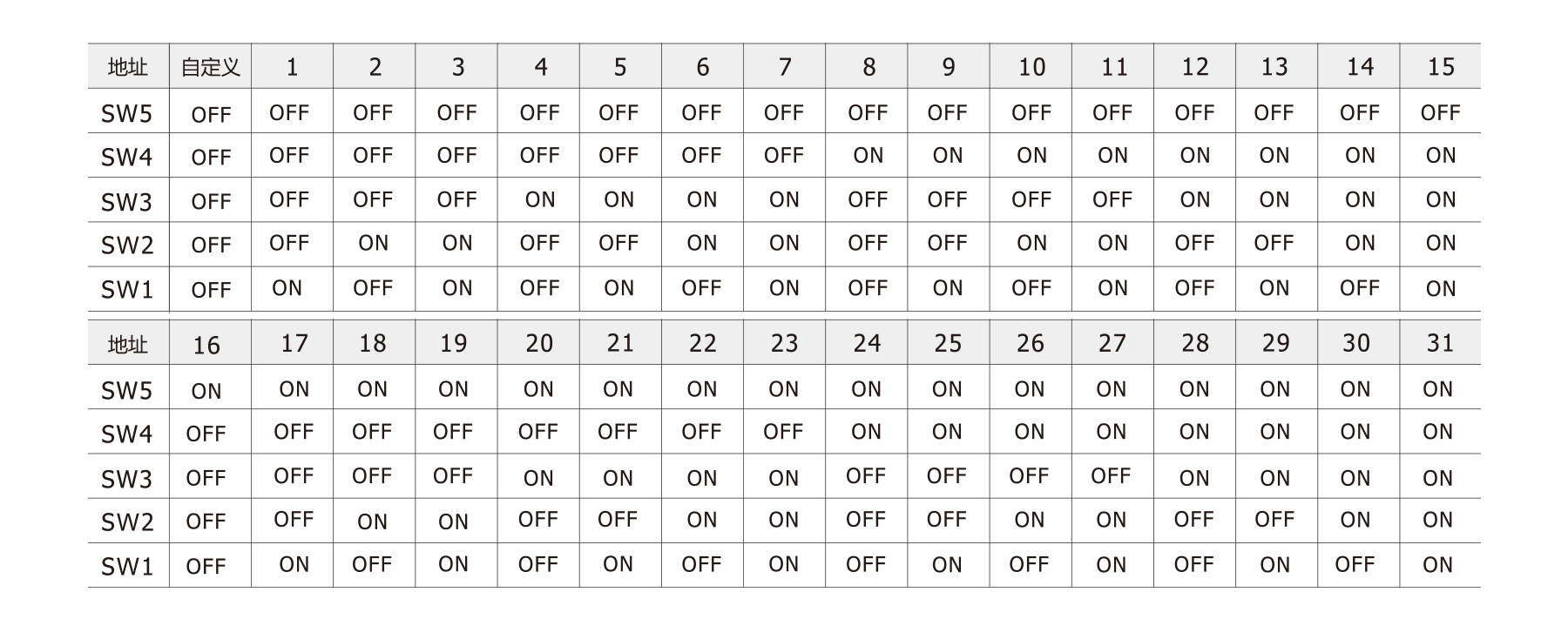Click SW4 ON cell under address 8
The image size is (1568, 619).
click(868, 156)
